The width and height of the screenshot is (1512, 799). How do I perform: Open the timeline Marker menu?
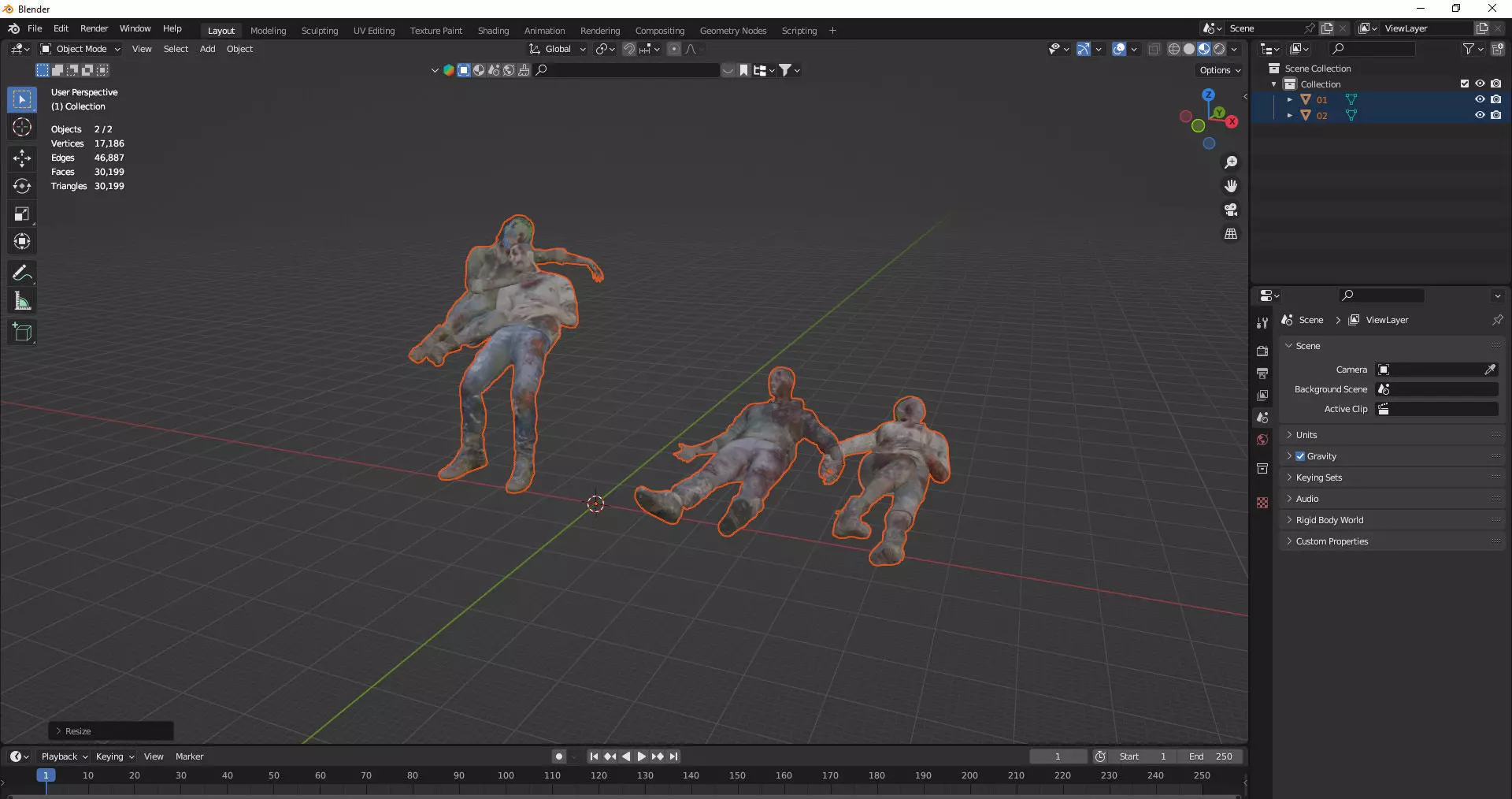(189, 756)
